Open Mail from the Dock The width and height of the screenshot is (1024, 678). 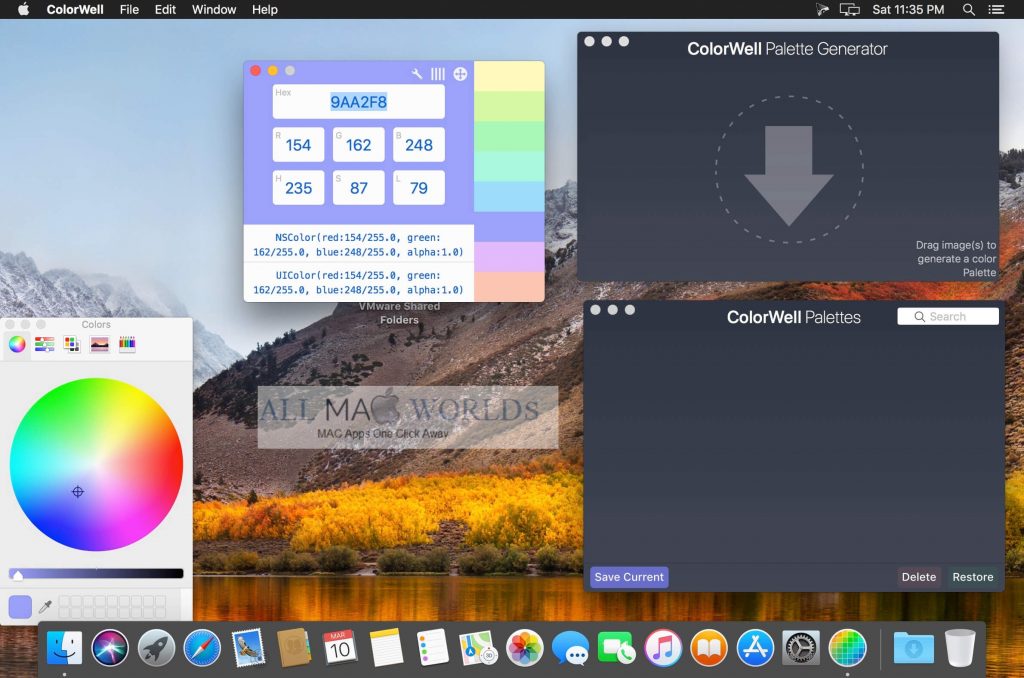[248, 648]
